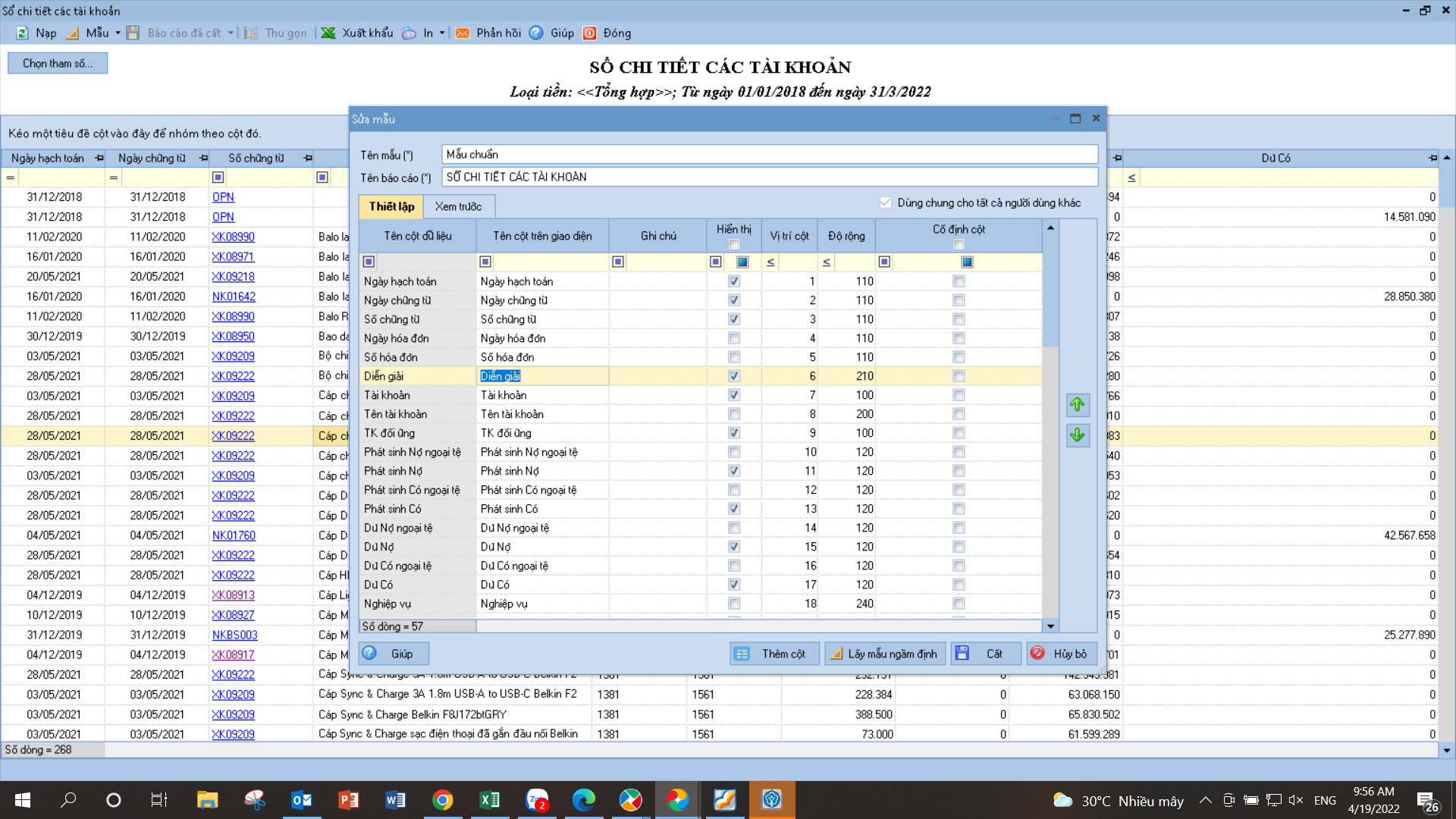This screenshot has width=1456, height=819.
Task: Toggle Hiển thị header select-all checkbox
Action: point(734,244)
